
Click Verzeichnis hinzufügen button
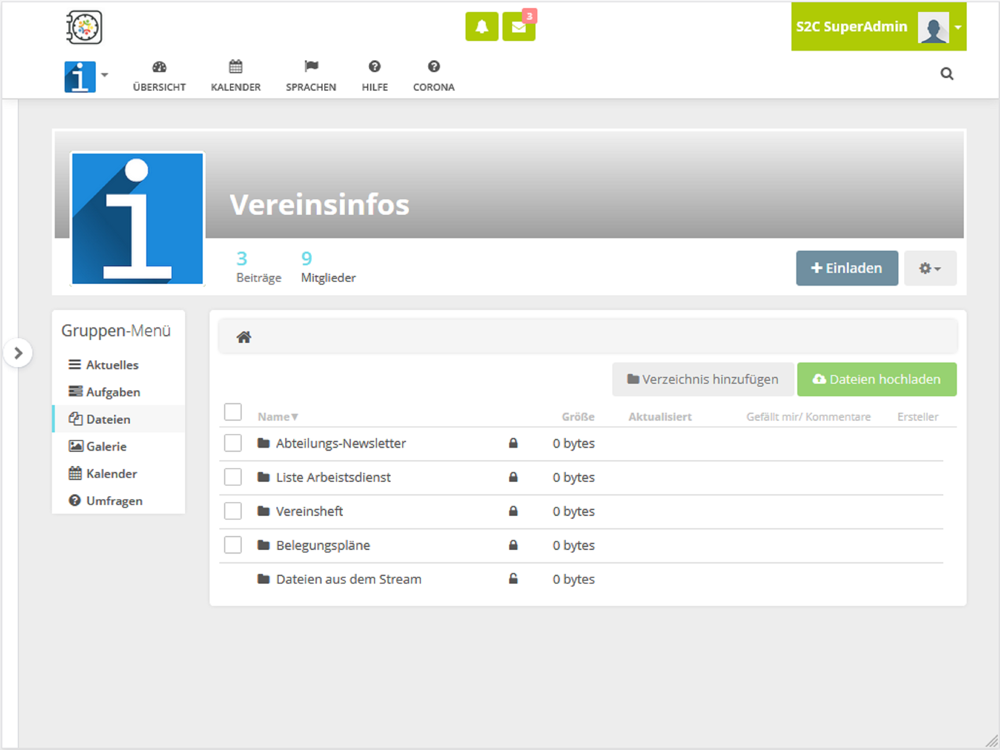click(x=703, y=379)
